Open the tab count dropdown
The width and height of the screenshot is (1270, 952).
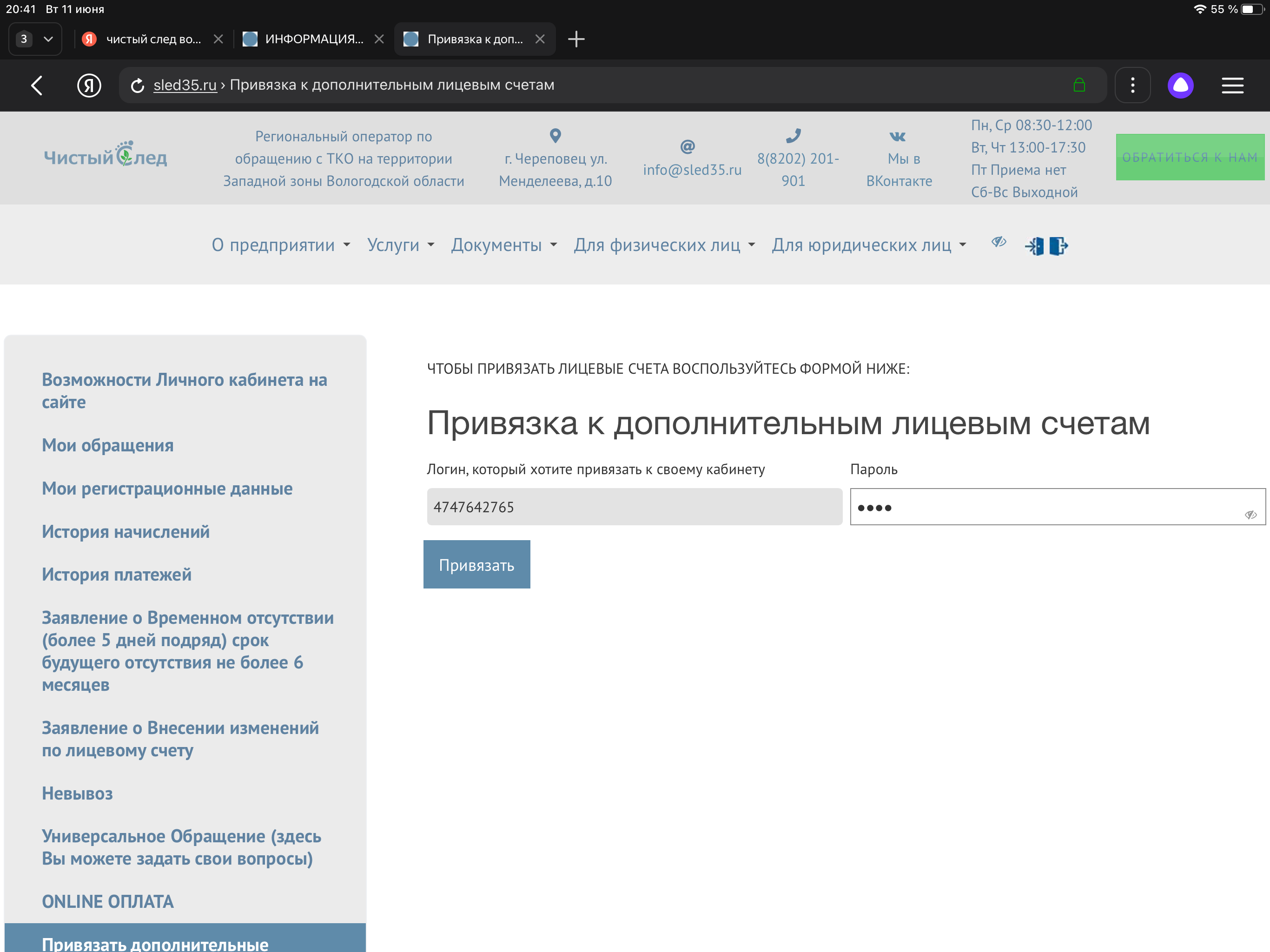(x=36, y=39)
